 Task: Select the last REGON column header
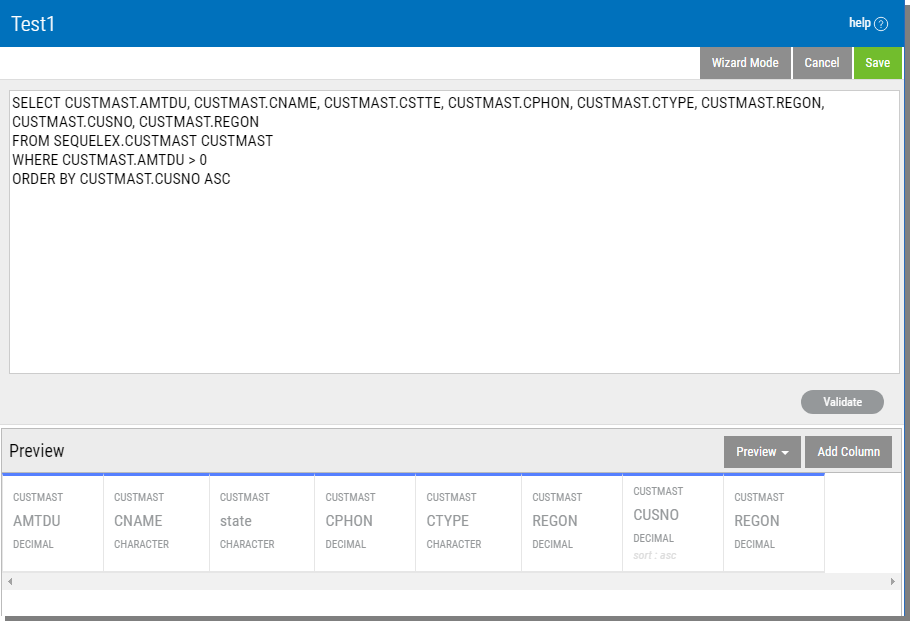point(774,521)
